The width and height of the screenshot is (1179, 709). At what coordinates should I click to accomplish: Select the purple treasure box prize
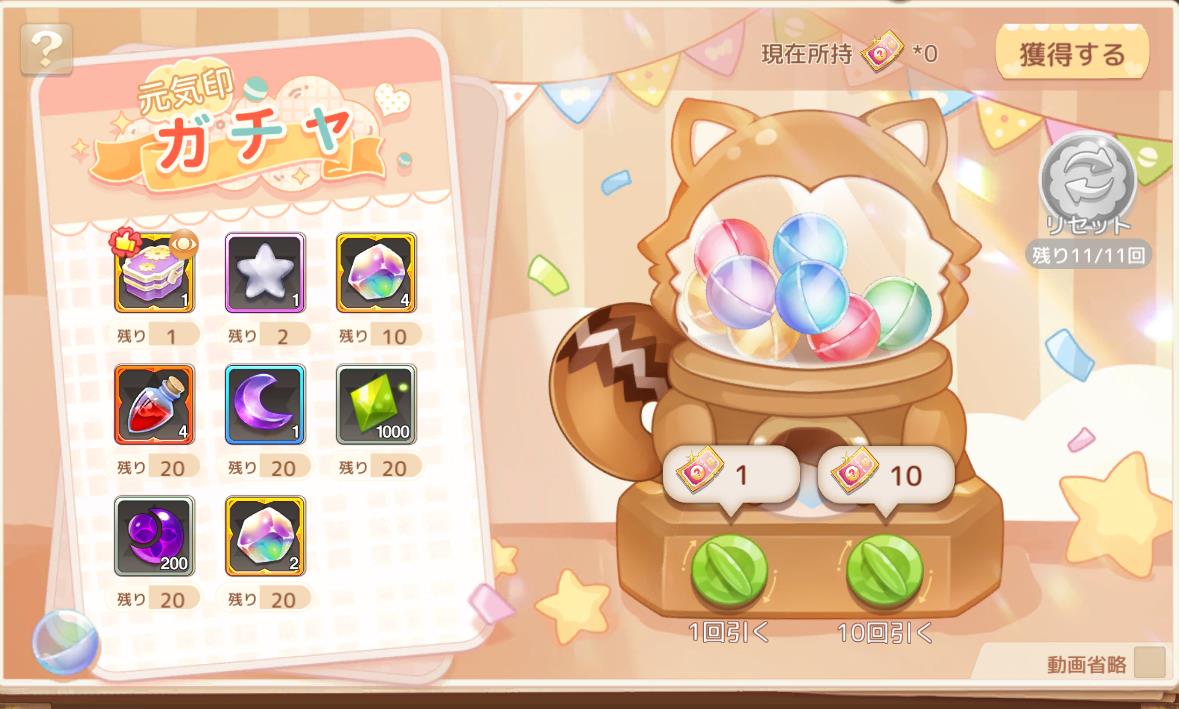click(154, 273)
